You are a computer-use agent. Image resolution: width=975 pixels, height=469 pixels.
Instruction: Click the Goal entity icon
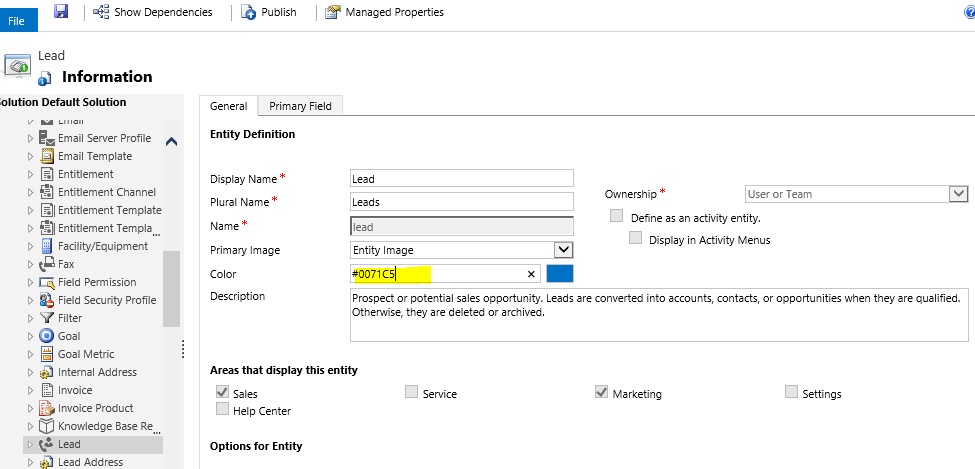coord(46,336)
